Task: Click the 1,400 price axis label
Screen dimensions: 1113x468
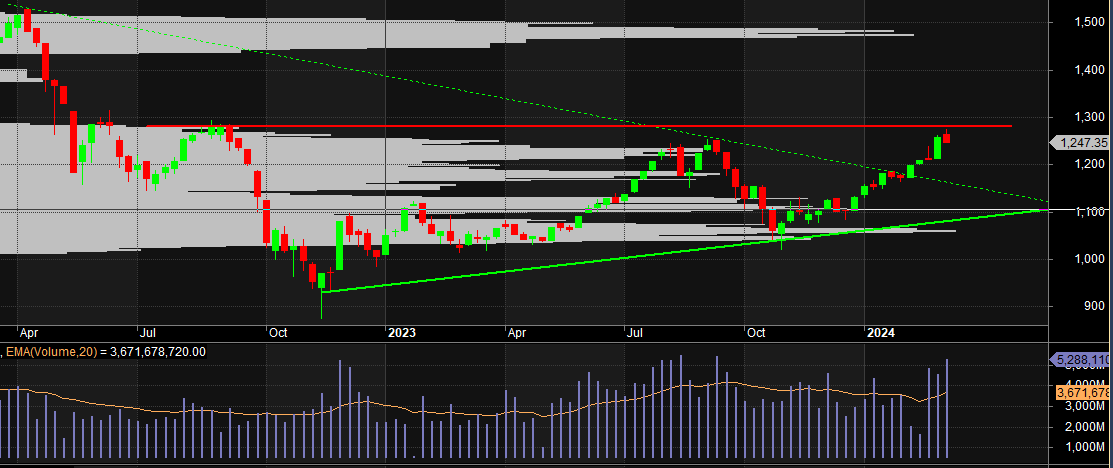Action: click(x=1086, y=70)
